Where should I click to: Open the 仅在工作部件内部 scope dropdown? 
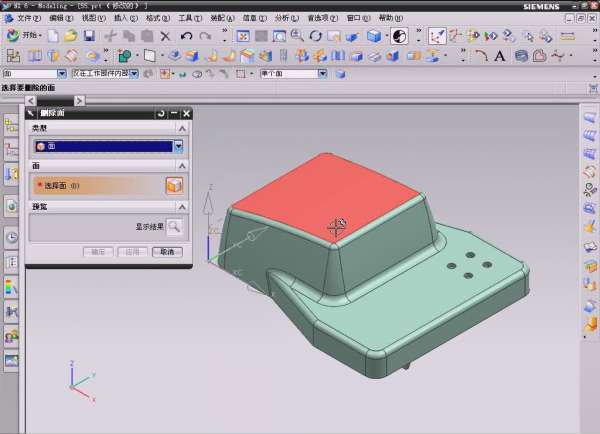[136, 73]
